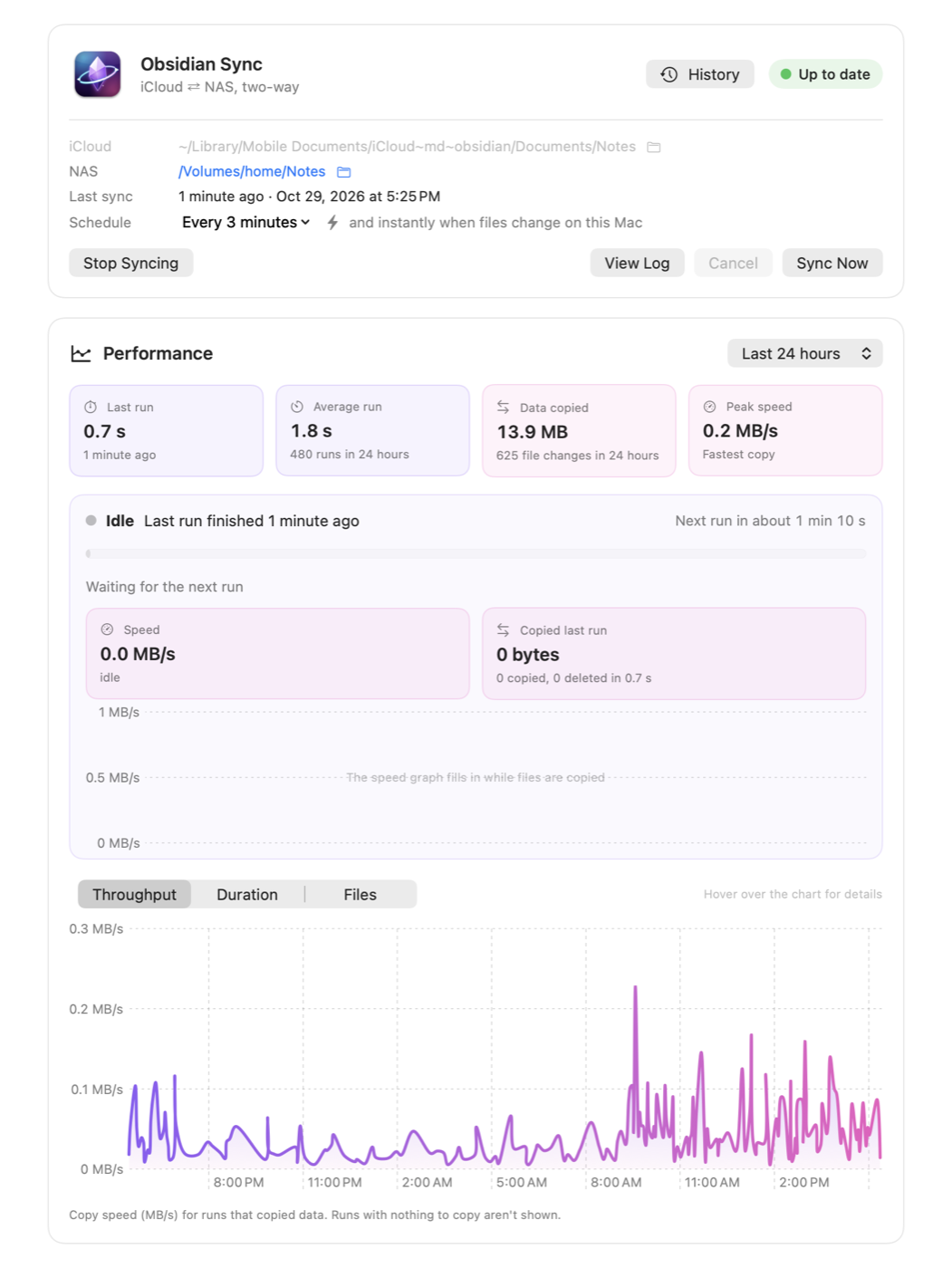Click the folder icon next to NAS path
This screenshot has width=952, height=1268.
pos(344,172)
